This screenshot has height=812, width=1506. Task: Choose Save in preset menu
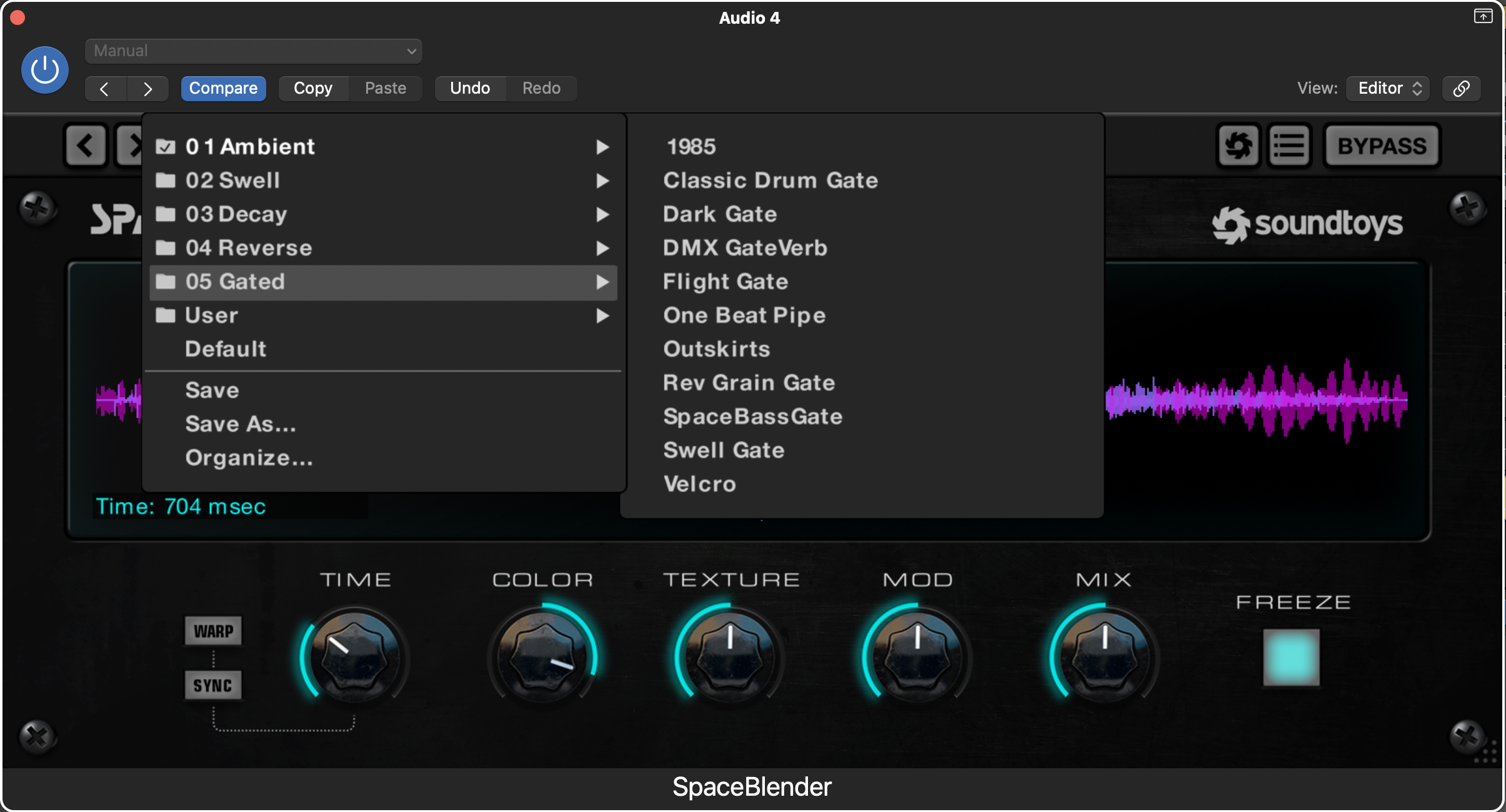point(212,390)
